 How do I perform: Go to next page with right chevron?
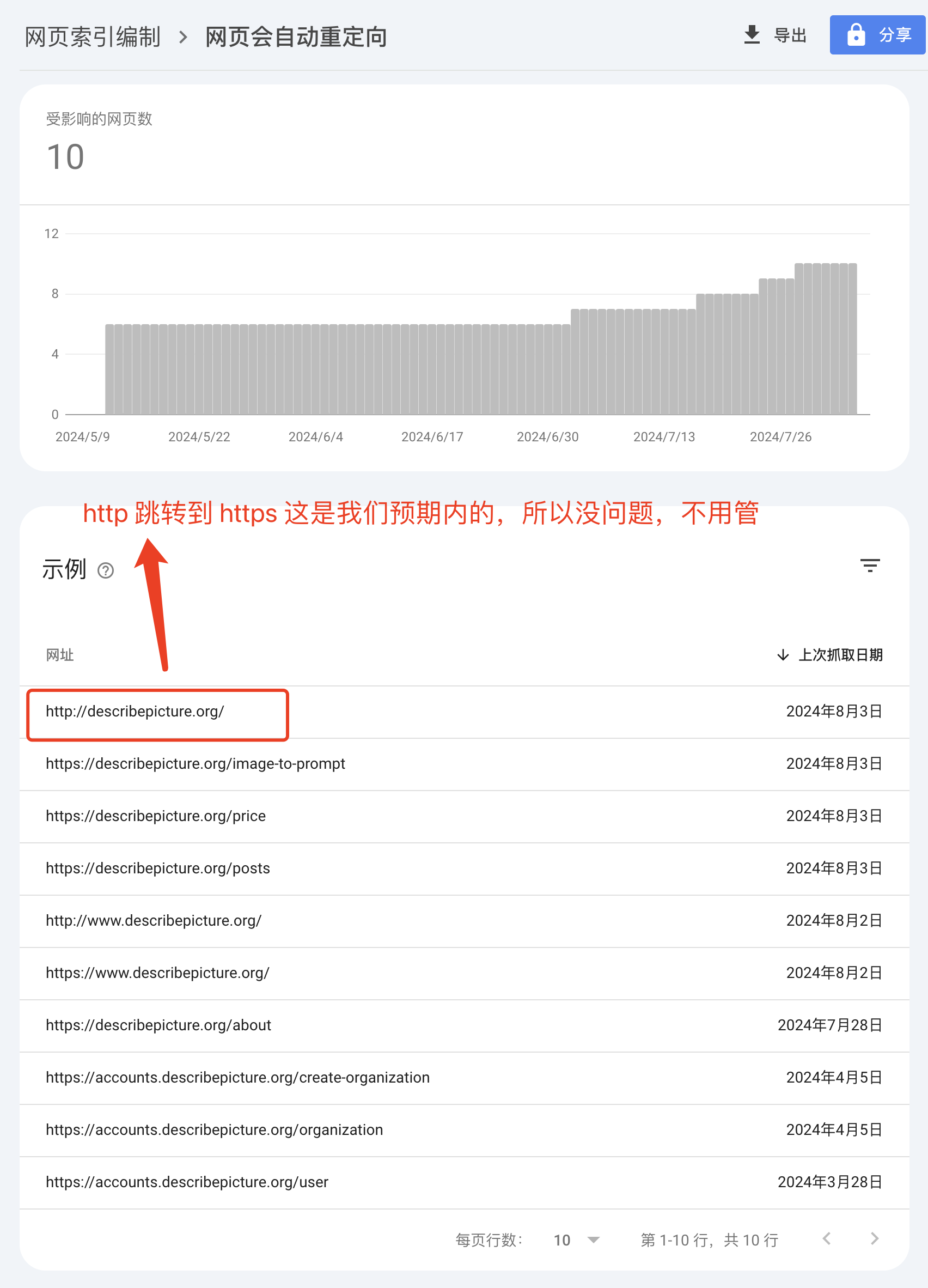click(874, 1238)
